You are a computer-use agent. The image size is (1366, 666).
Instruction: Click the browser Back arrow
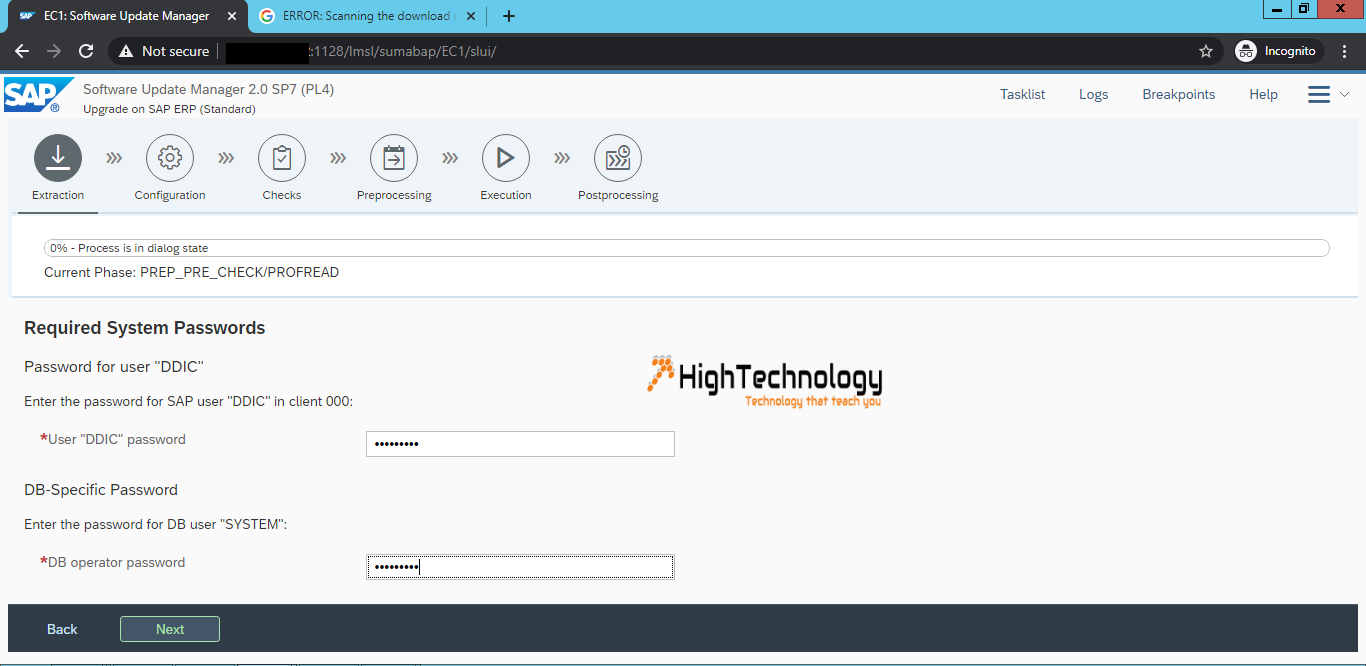tap(22, 51)
